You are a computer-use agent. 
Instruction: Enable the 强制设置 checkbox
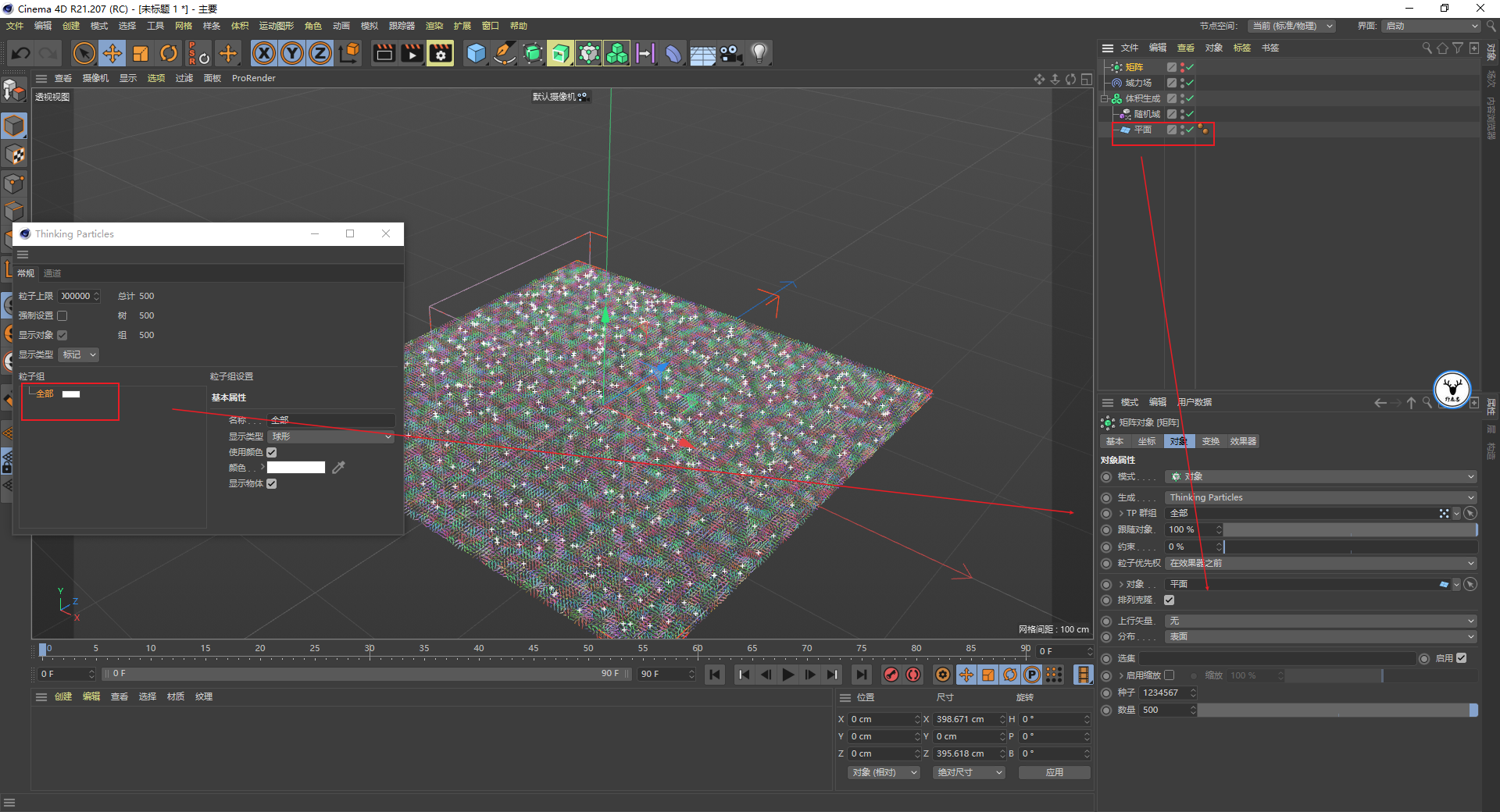62,315
